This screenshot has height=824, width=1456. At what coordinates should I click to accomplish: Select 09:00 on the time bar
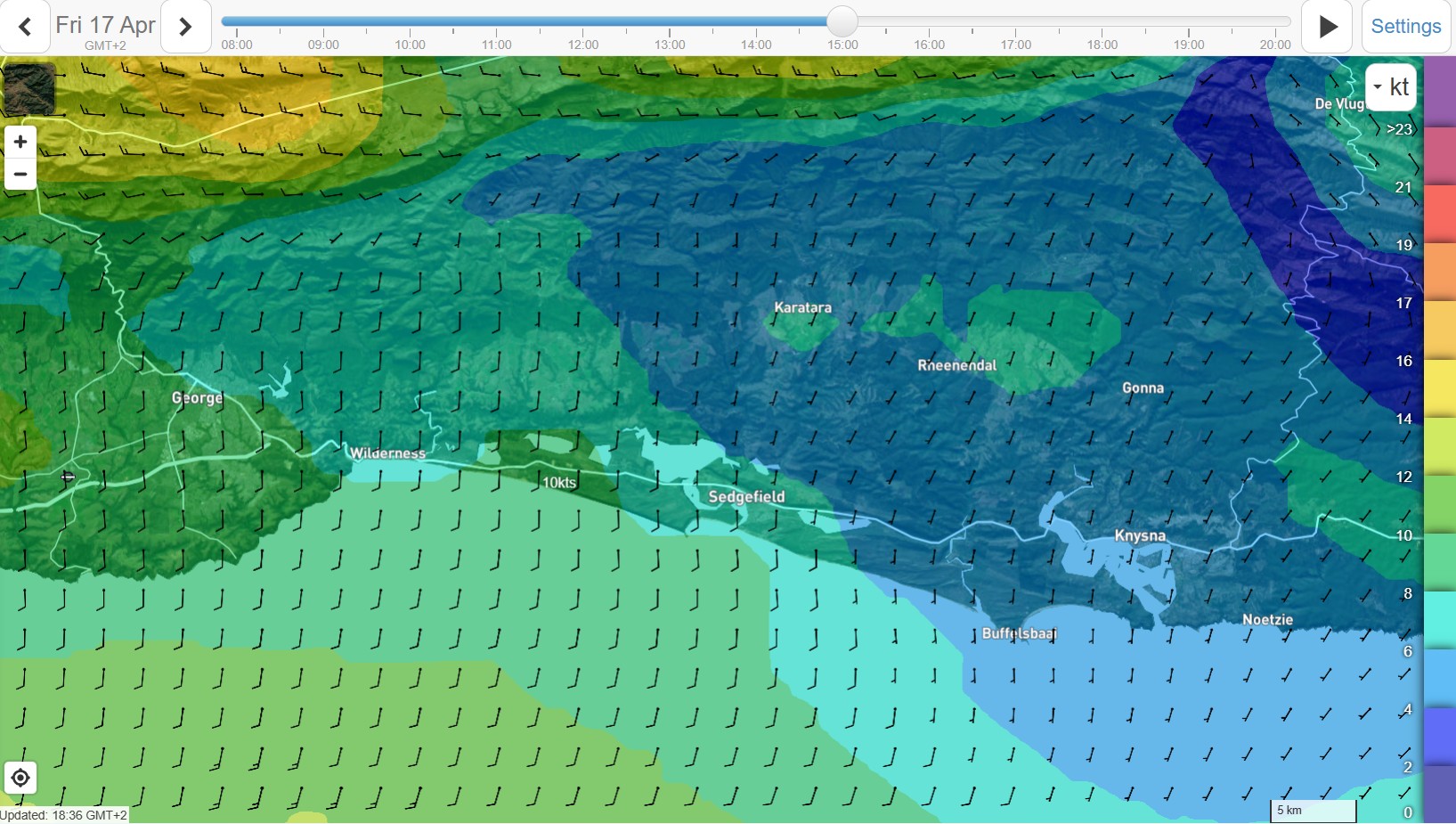[x=323, y=45]
